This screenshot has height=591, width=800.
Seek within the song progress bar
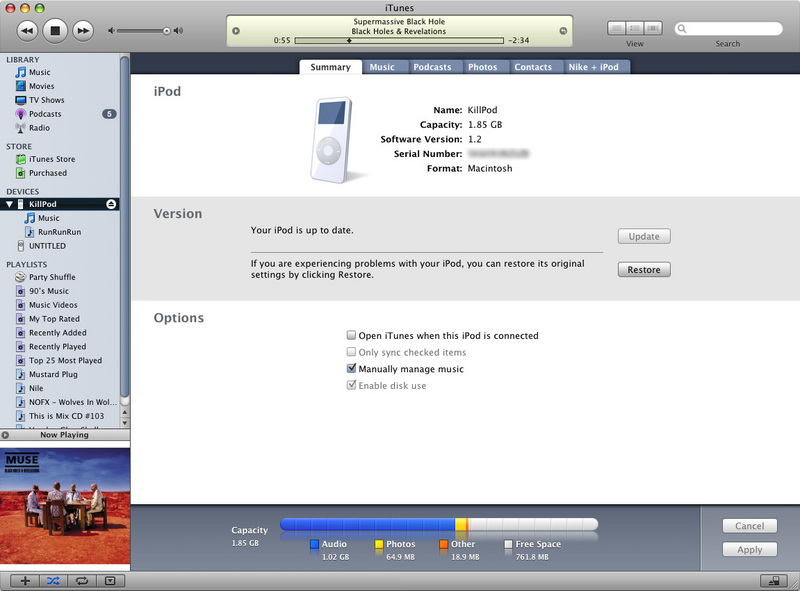click(x=399, y=40)
